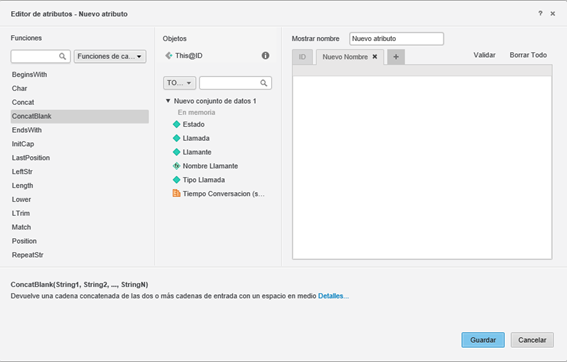This screenshot has height=362, width=567.
Task: Click the help question mark icon
Action: [540, 13]
